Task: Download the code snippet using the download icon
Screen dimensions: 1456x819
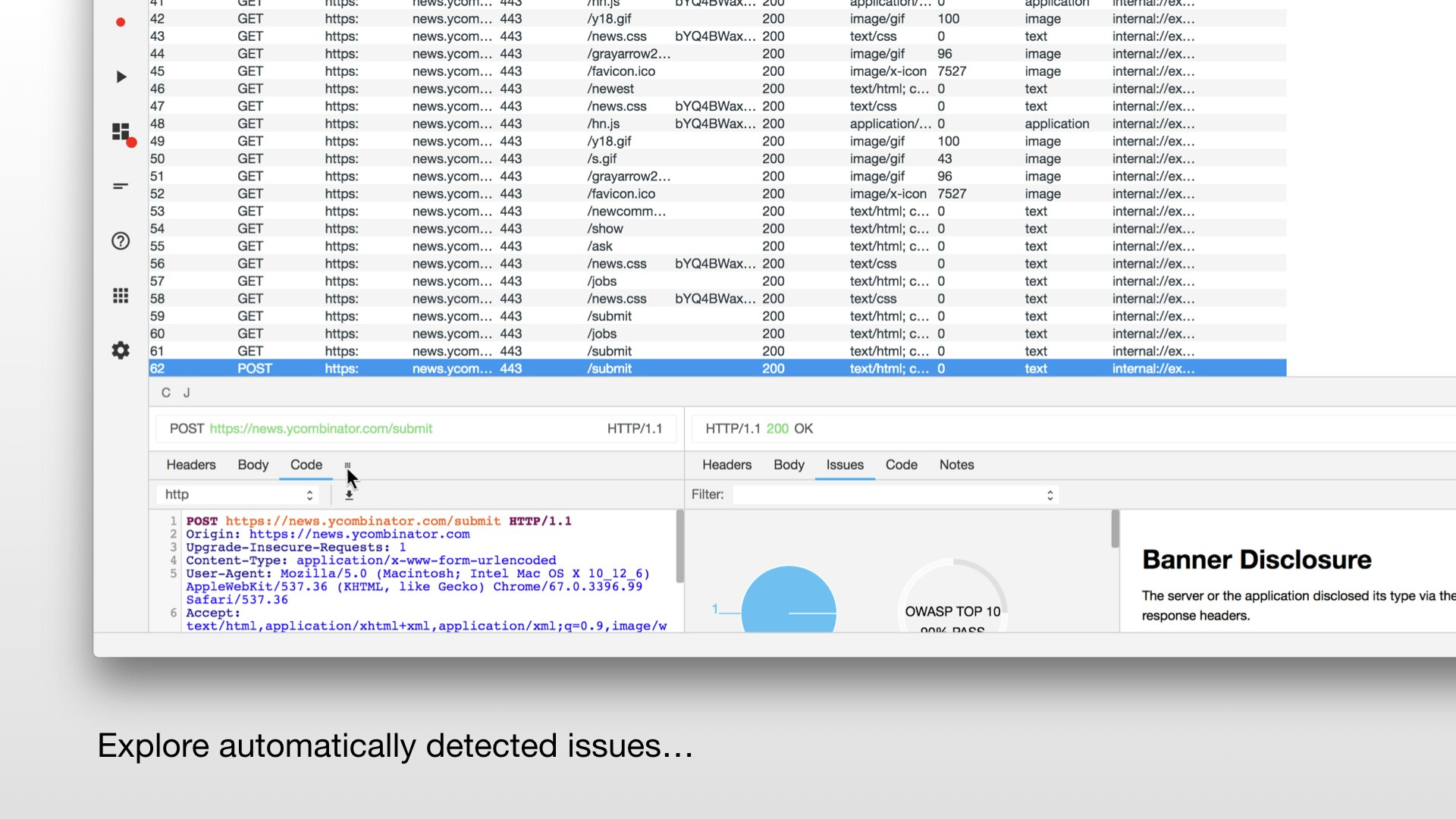Action: click(349, 494)
